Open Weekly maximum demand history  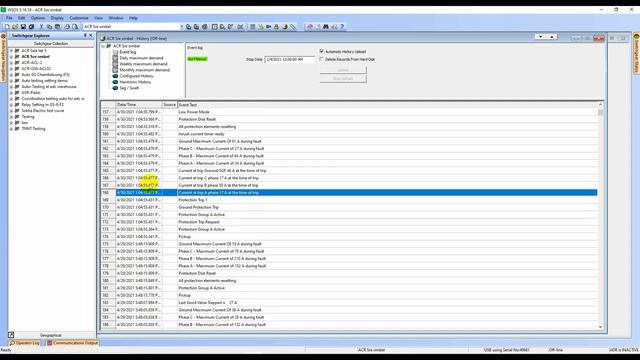click(143, 64)
